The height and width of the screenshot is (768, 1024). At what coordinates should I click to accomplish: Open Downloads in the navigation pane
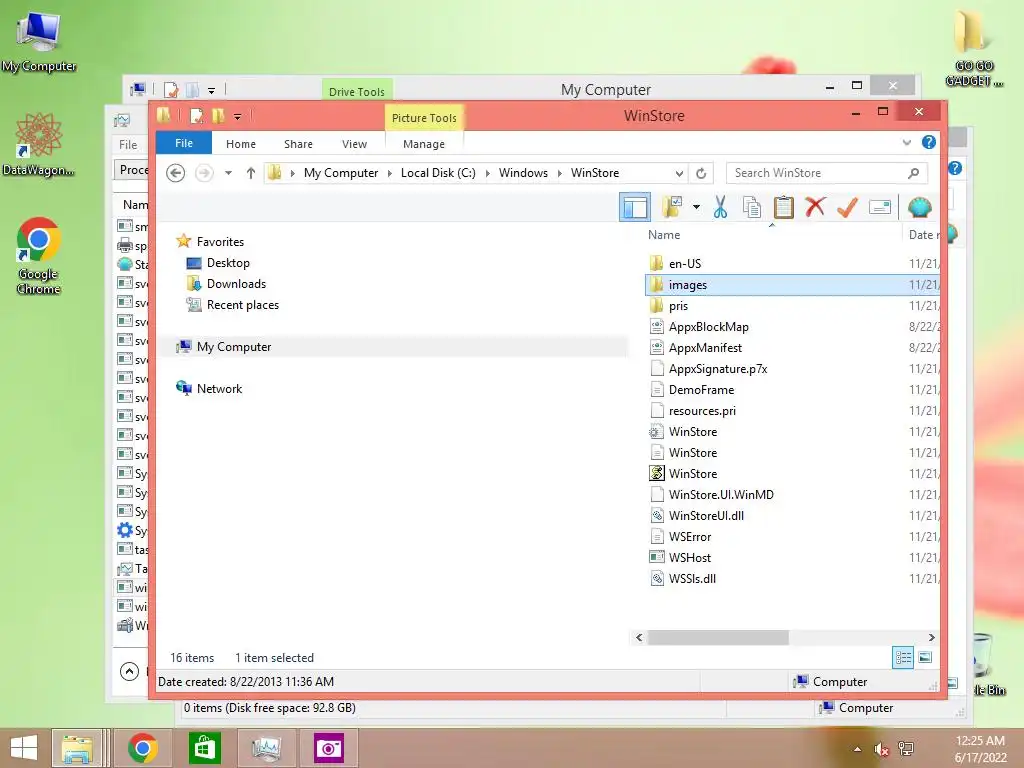click(236, 283)
